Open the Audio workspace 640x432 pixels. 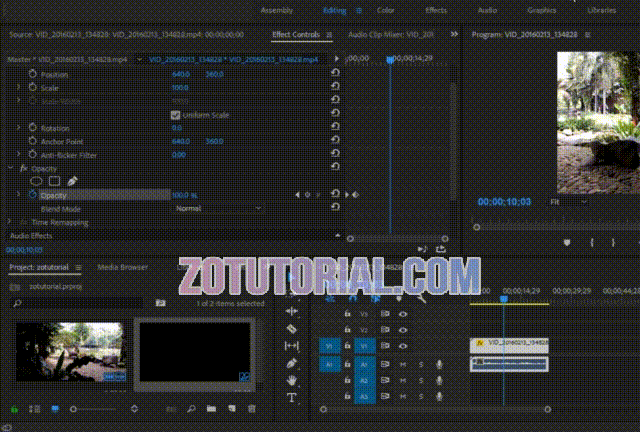[487, 10]
